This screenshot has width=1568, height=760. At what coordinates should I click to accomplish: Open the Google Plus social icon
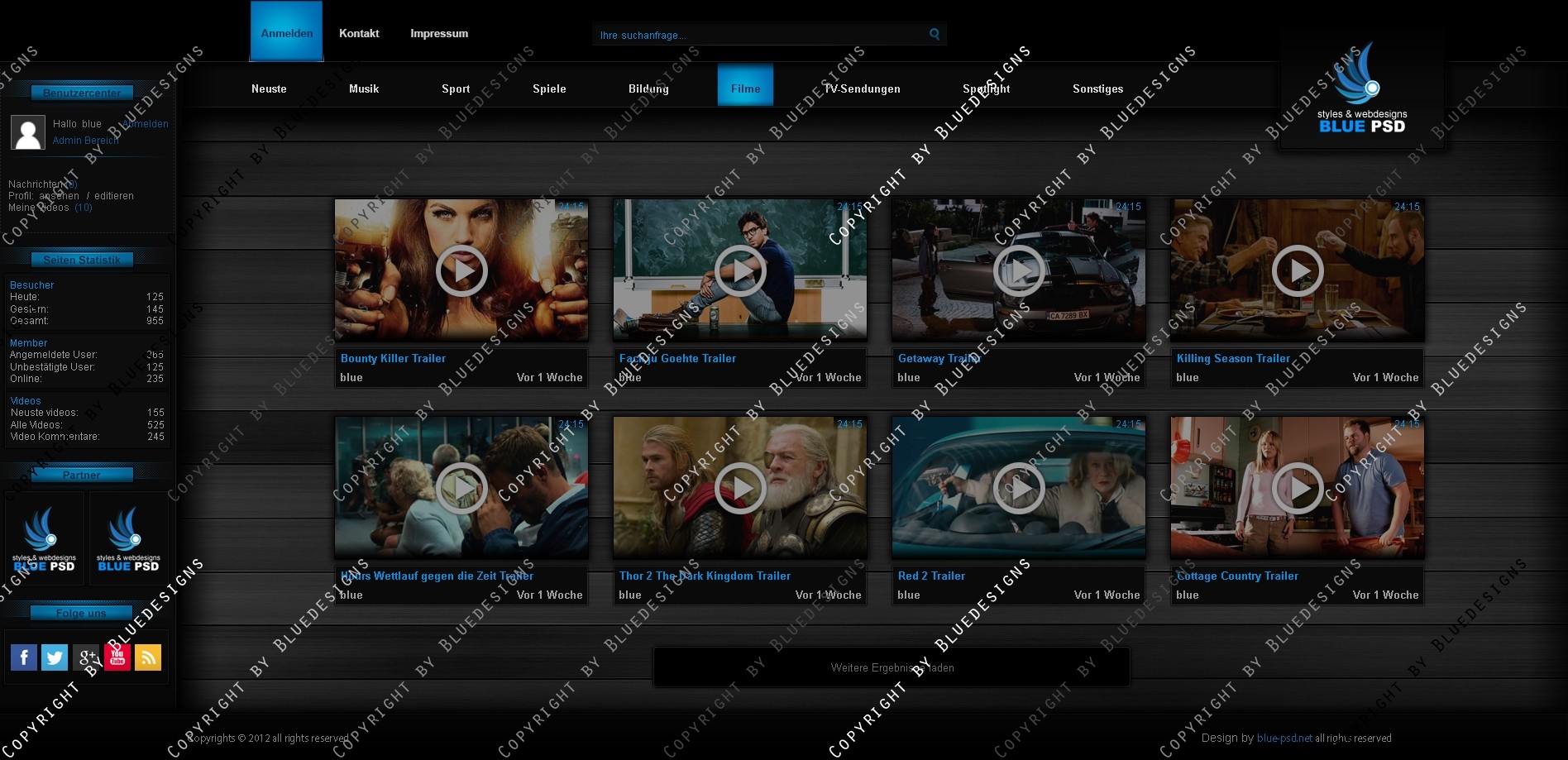[86, 657]
